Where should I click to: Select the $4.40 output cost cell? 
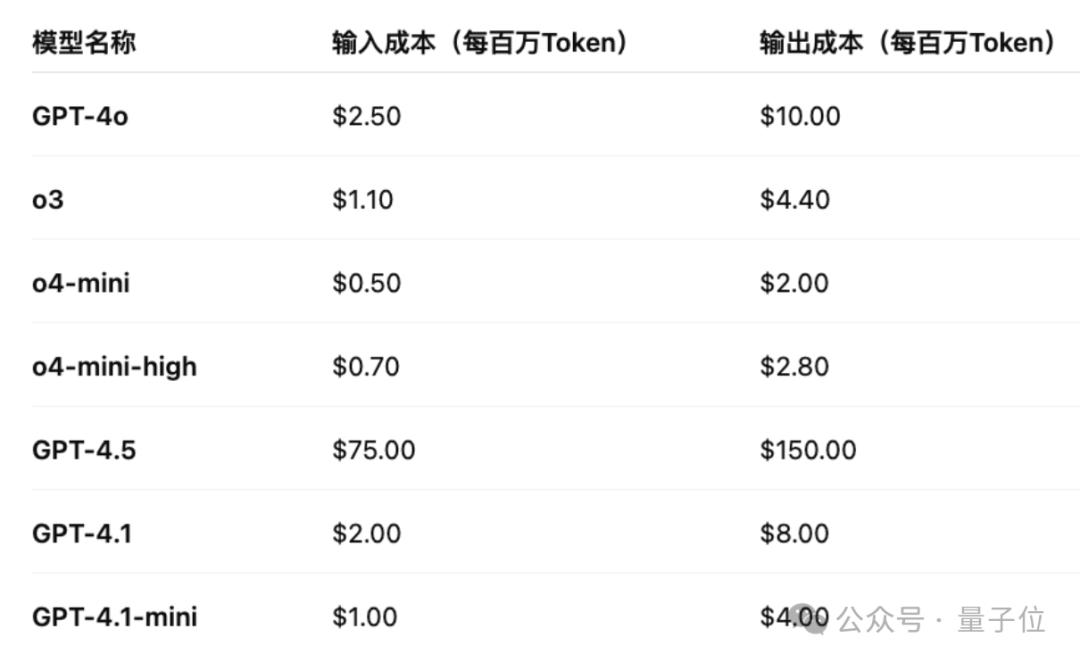795,200
